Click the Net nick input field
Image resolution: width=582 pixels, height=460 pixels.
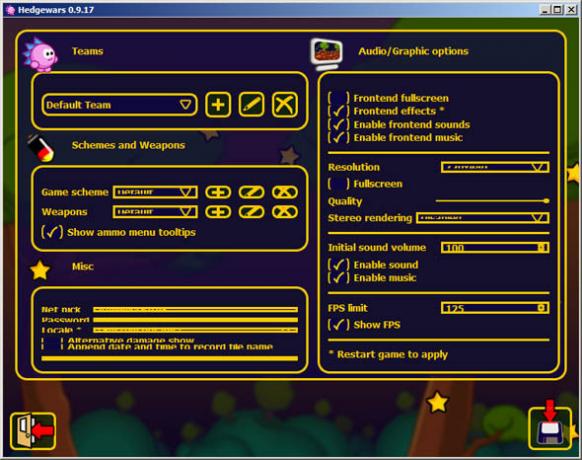[x=195, y=309]
